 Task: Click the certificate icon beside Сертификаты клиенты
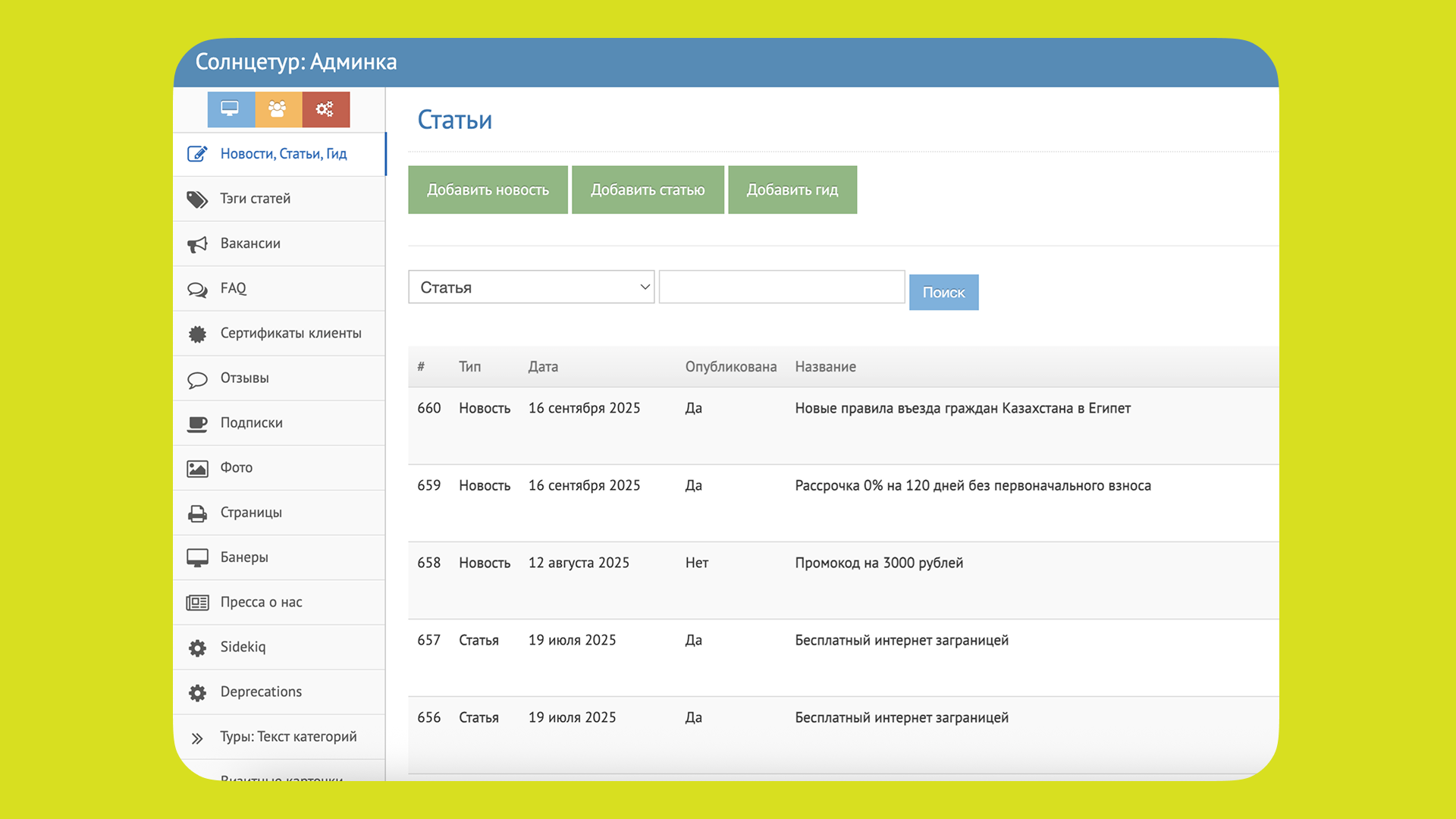[x=197, y=334]
